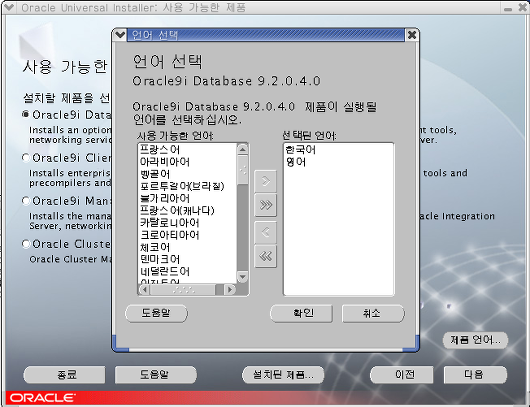The height and width of the screenshot is (407, 530).
Task: Close the 언어 선택 dialog
Action: coord(411,35)
